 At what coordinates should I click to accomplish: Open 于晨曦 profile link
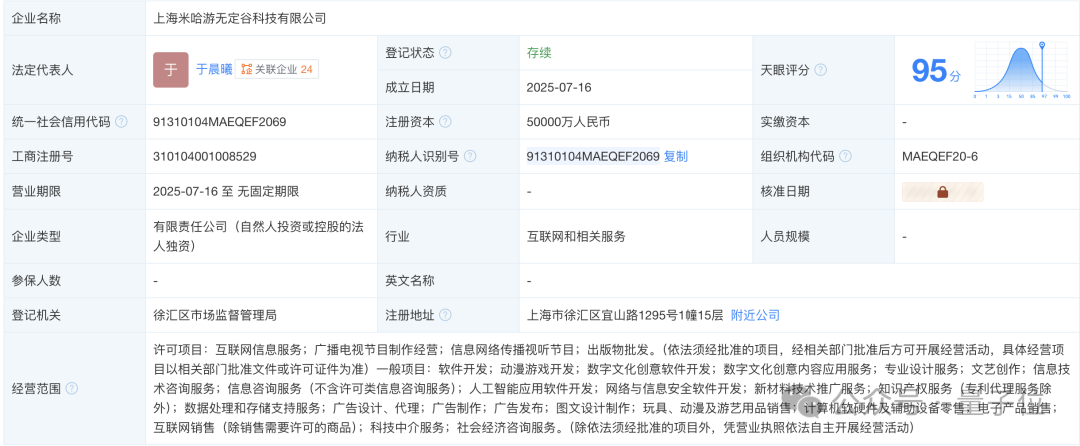point(214,70)
